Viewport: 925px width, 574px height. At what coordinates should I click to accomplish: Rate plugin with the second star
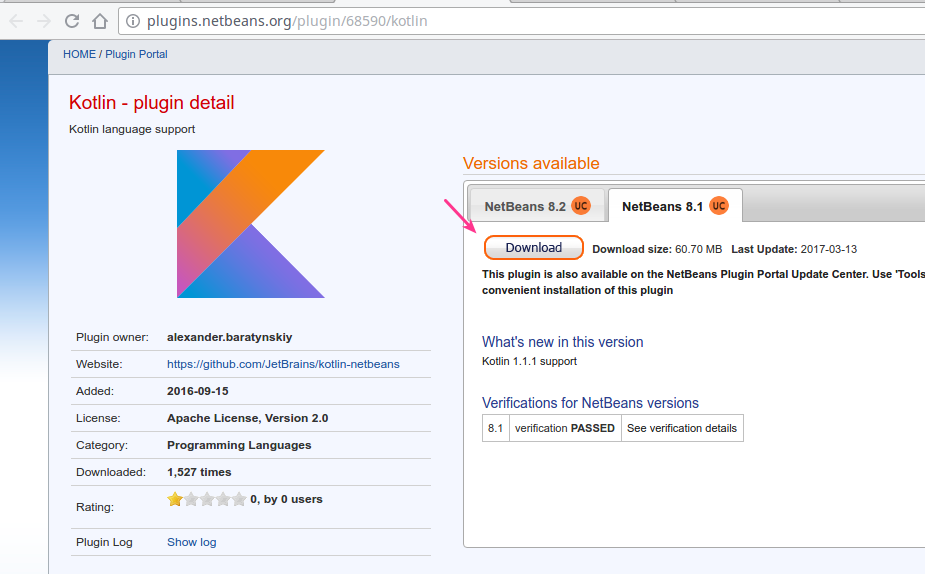(191, 499)
